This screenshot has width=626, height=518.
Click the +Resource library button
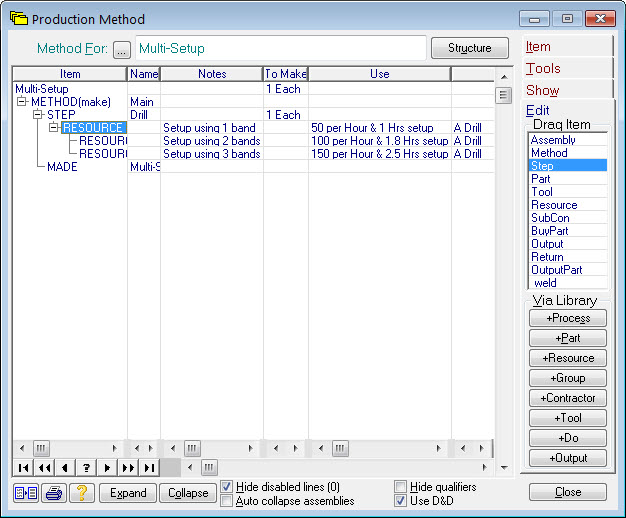pos(568,358)
